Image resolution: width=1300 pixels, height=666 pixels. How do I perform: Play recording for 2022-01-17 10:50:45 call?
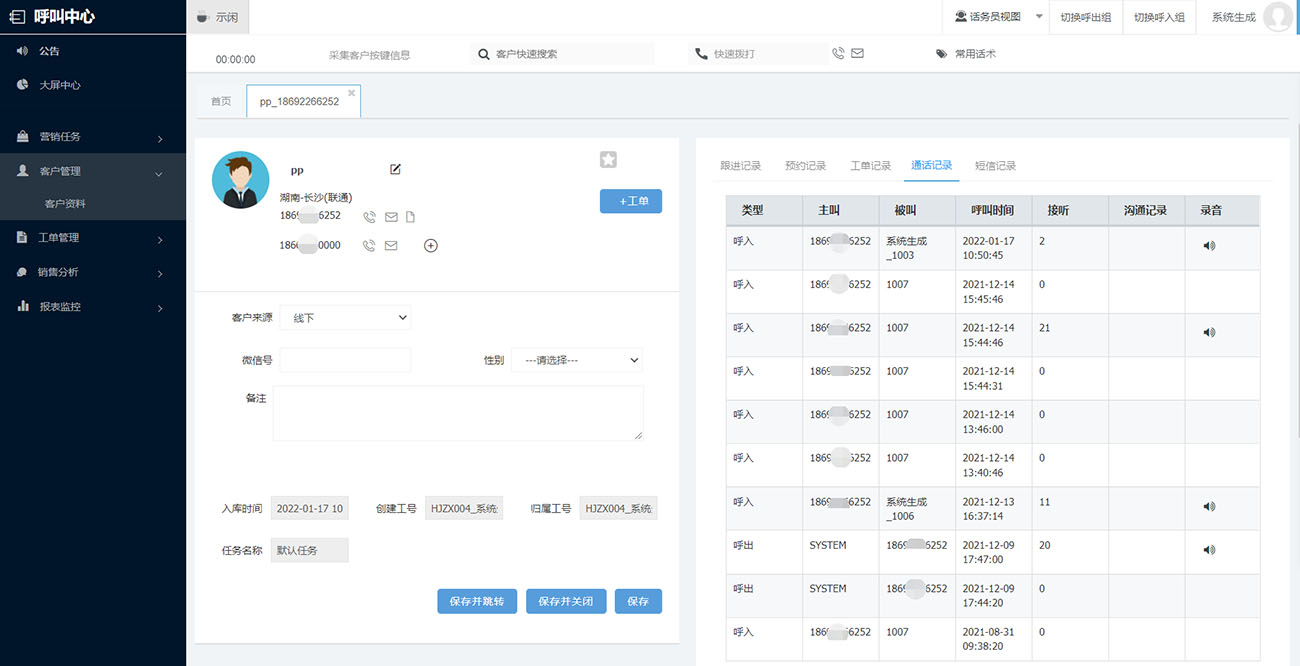click(x=1209, y=245)
